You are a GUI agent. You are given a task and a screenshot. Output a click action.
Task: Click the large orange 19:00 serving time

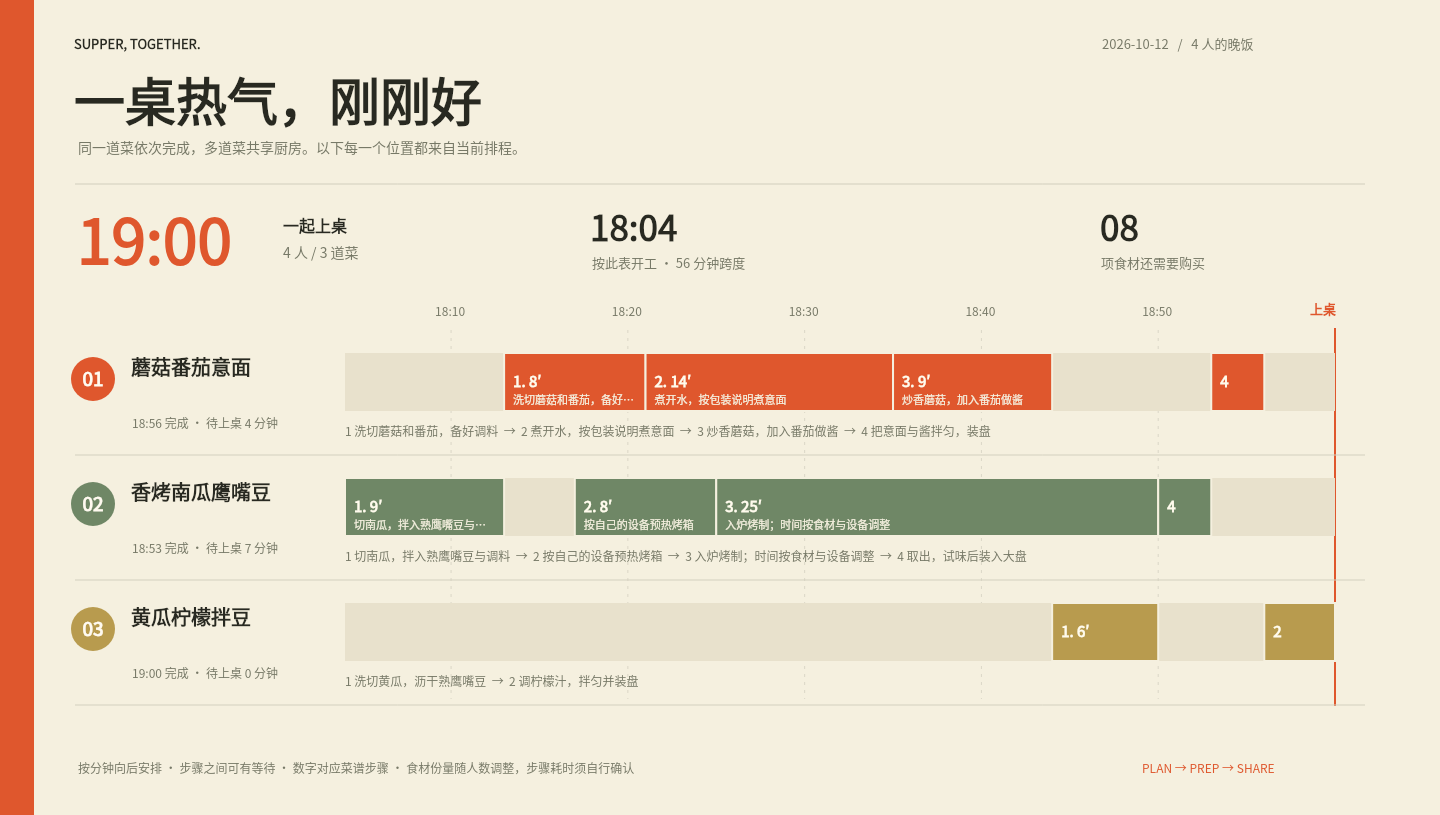155,243
